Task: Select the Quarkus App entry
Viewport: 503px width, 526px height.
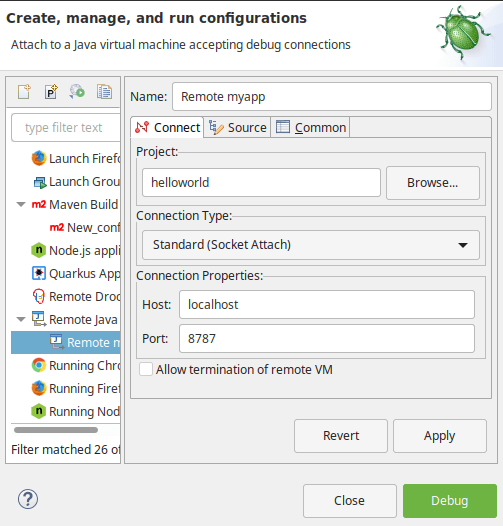Action: [x=76, y=273]
